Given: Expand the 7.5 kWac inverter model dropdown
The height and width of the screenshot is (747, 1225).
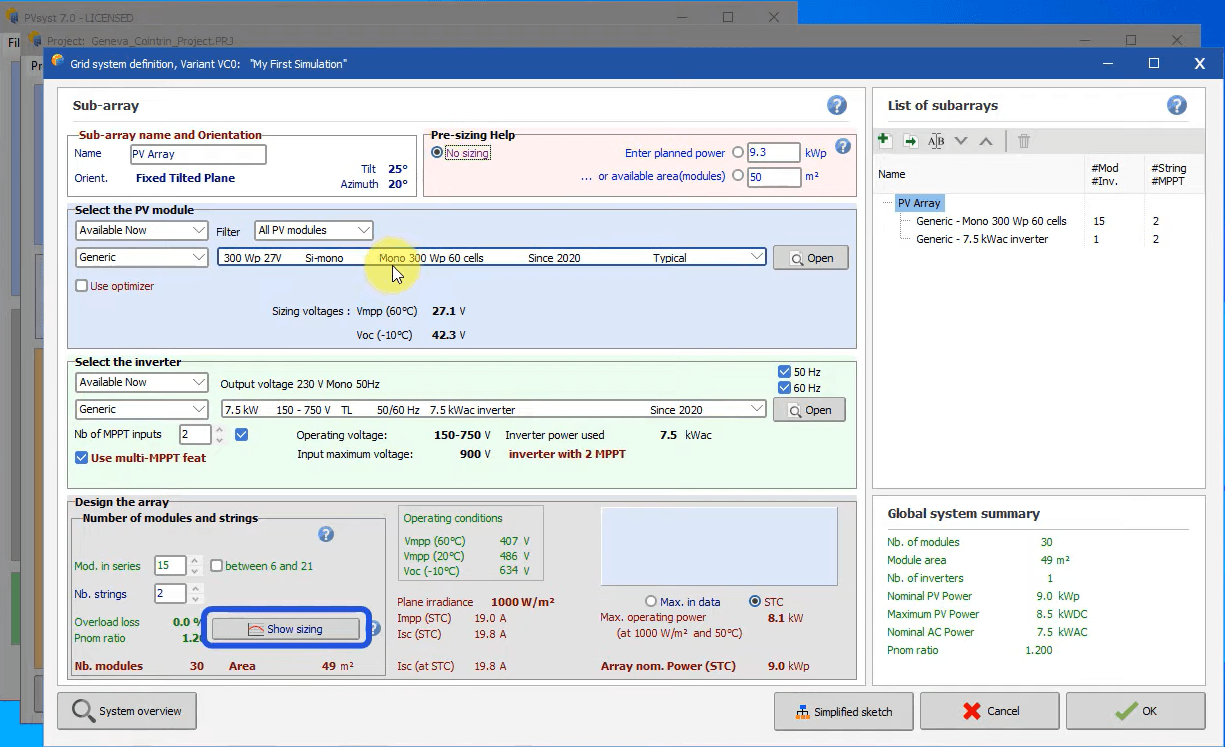Looking at the screenshot, I should click(x=756, y=409).
